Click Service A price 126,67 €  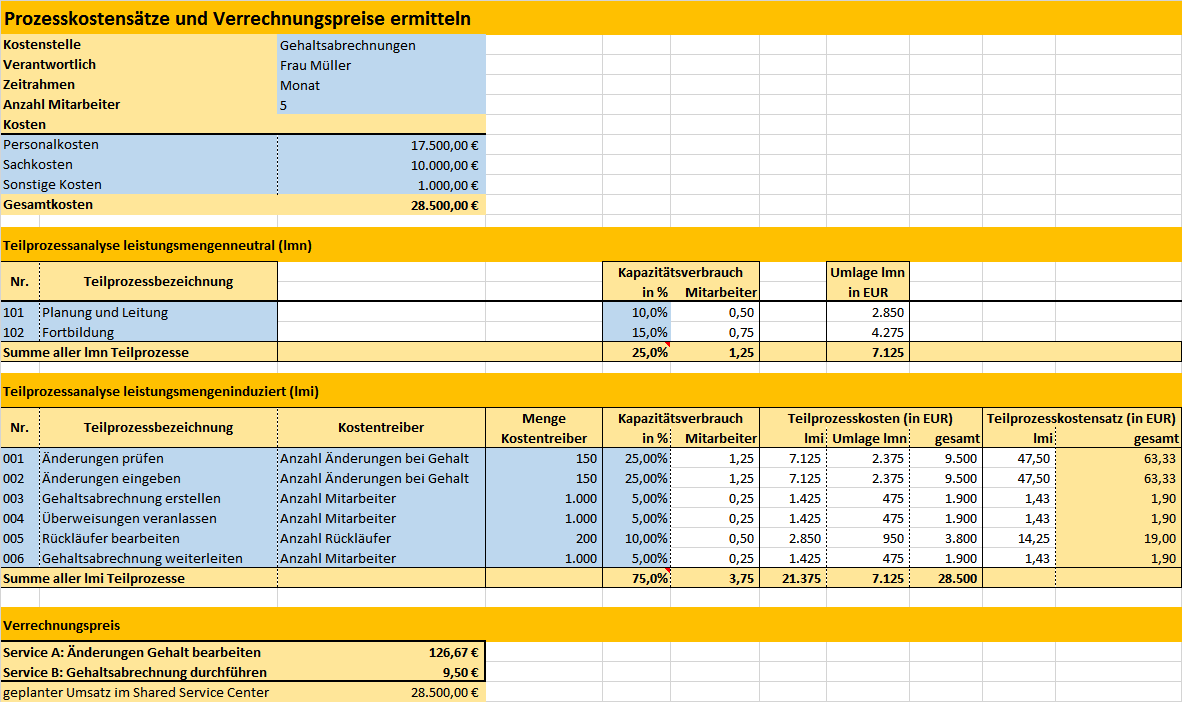pyautogui.click(x=381, y=652)
